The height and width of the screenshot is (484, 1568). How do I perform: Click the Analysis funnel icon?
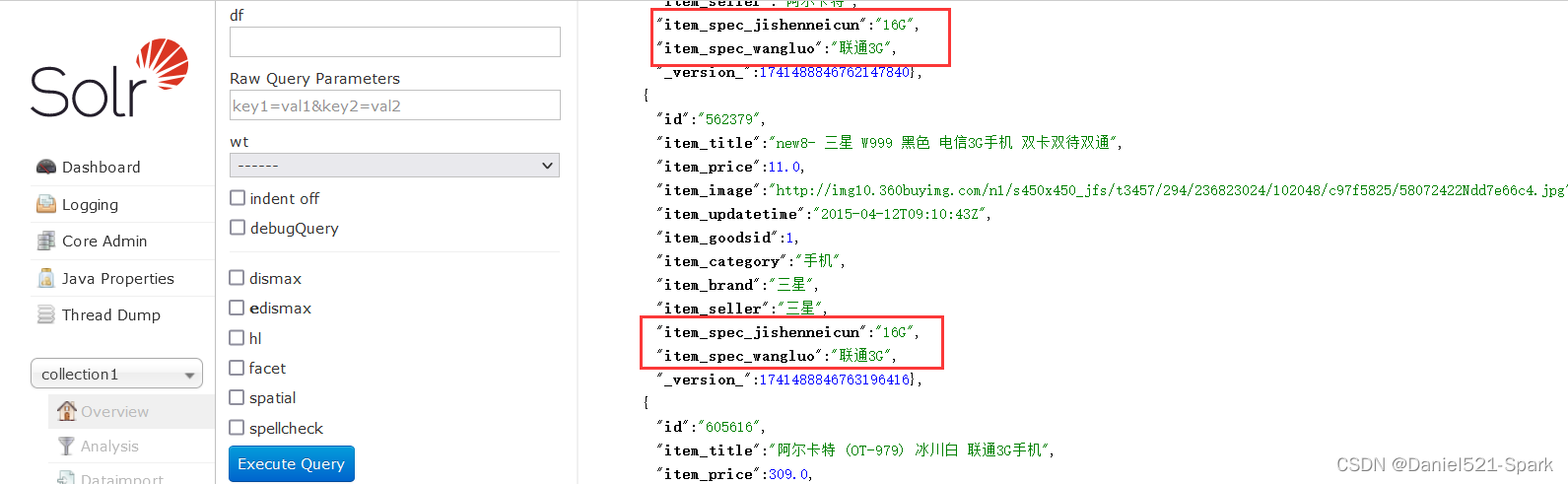(66, 446)
